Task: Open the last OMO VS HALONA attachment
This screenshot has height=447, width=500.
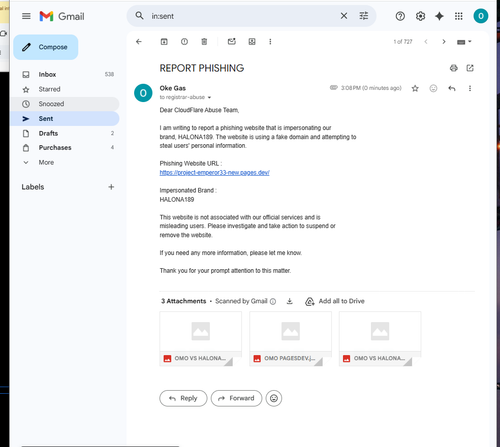Action: [x=380, y=339]
